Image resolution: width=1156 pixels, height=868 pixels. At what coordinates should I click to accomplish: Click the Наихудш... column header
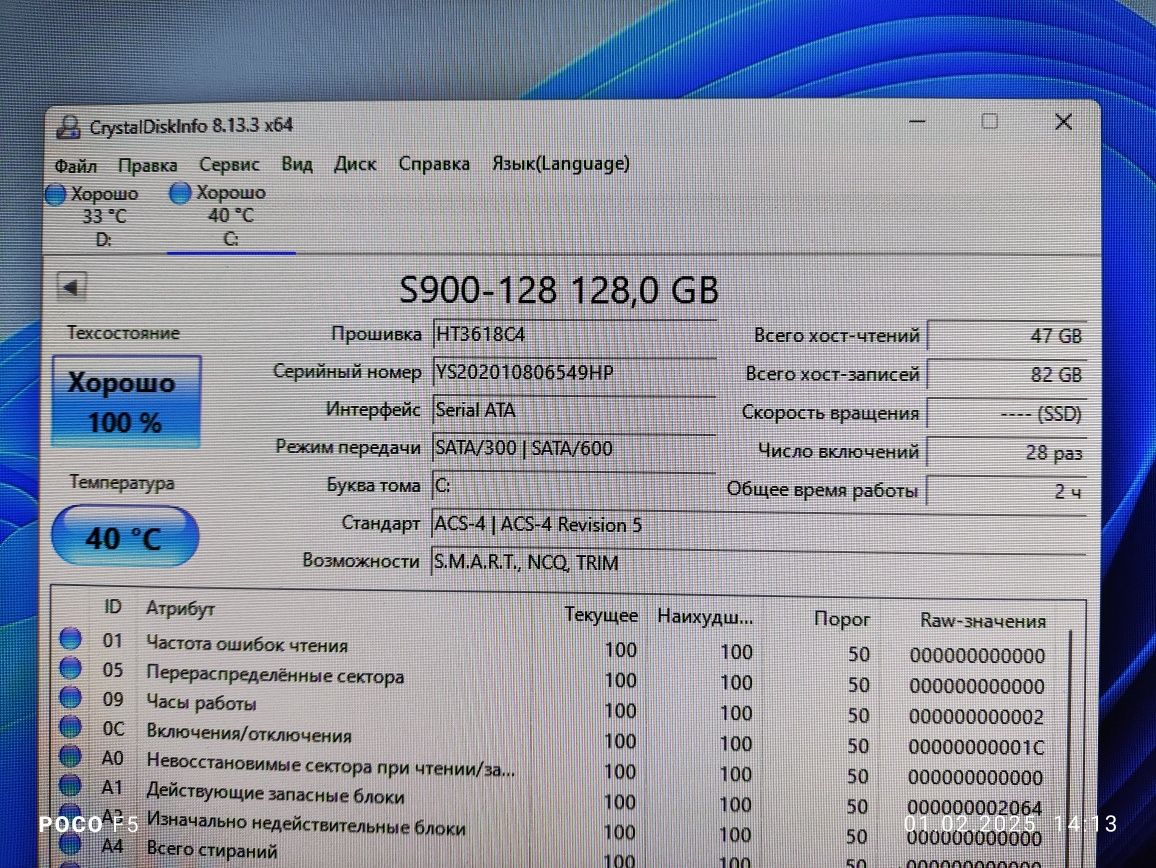[x=705, y=616]
